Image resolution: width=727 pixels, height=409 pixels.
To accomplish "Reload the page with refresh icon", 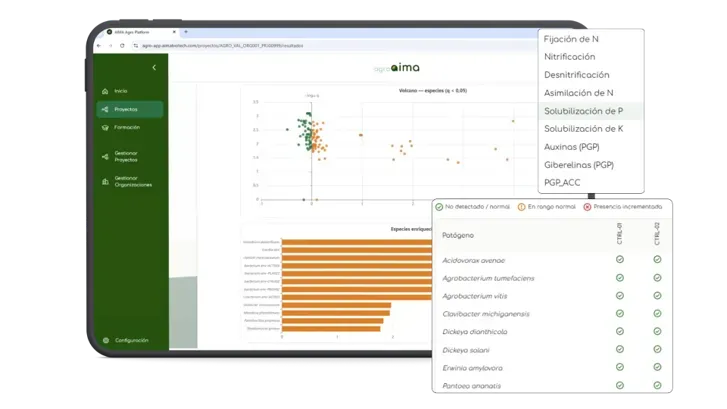I will [x=122, y=45].
